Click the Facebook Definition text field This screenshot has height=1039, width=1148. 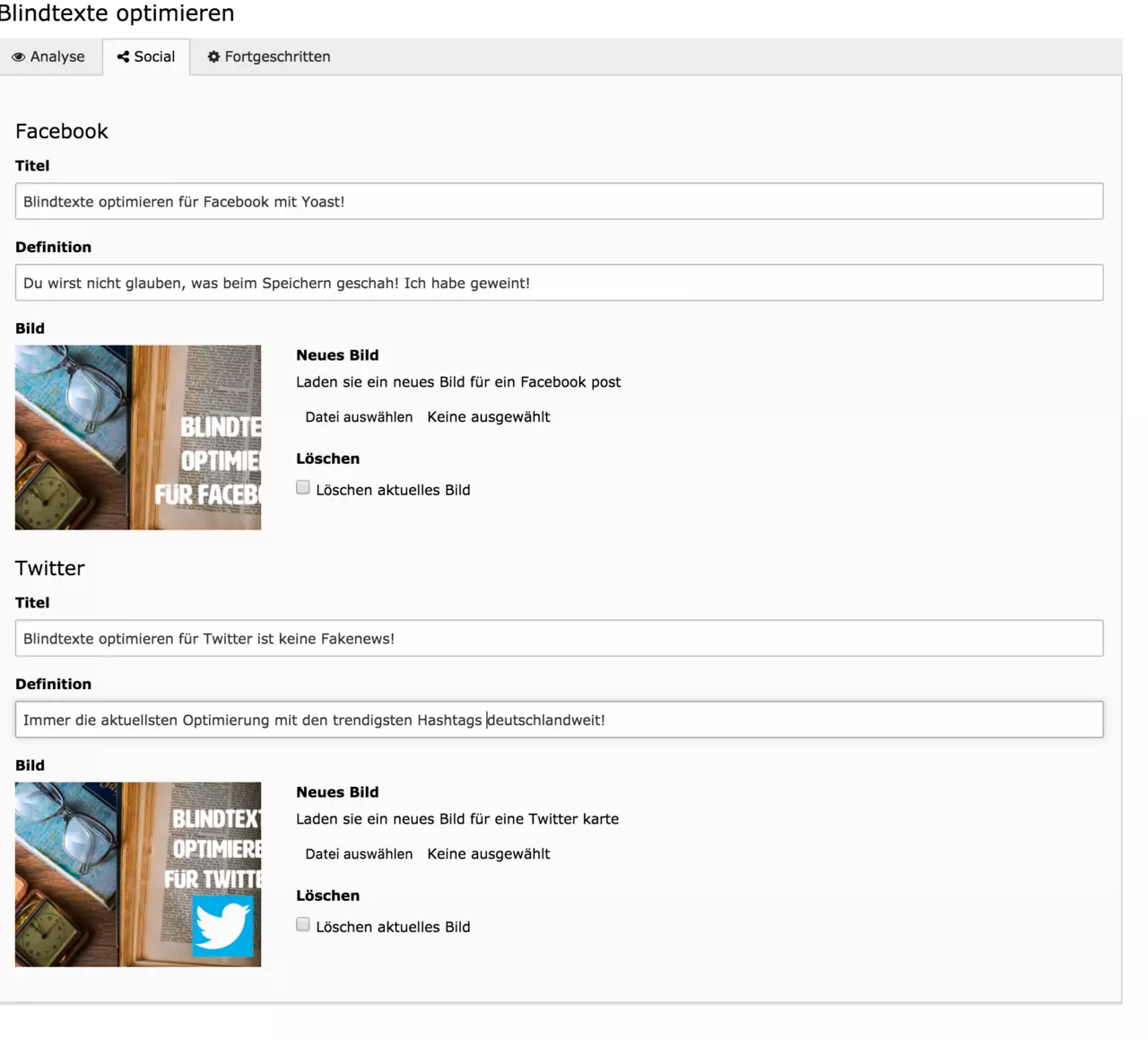click(x=559, y=283)
